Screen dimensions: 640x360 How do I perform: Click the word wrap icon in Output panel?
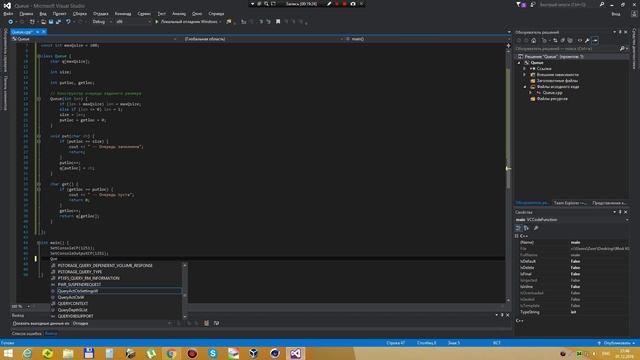(x=216, y=323)
